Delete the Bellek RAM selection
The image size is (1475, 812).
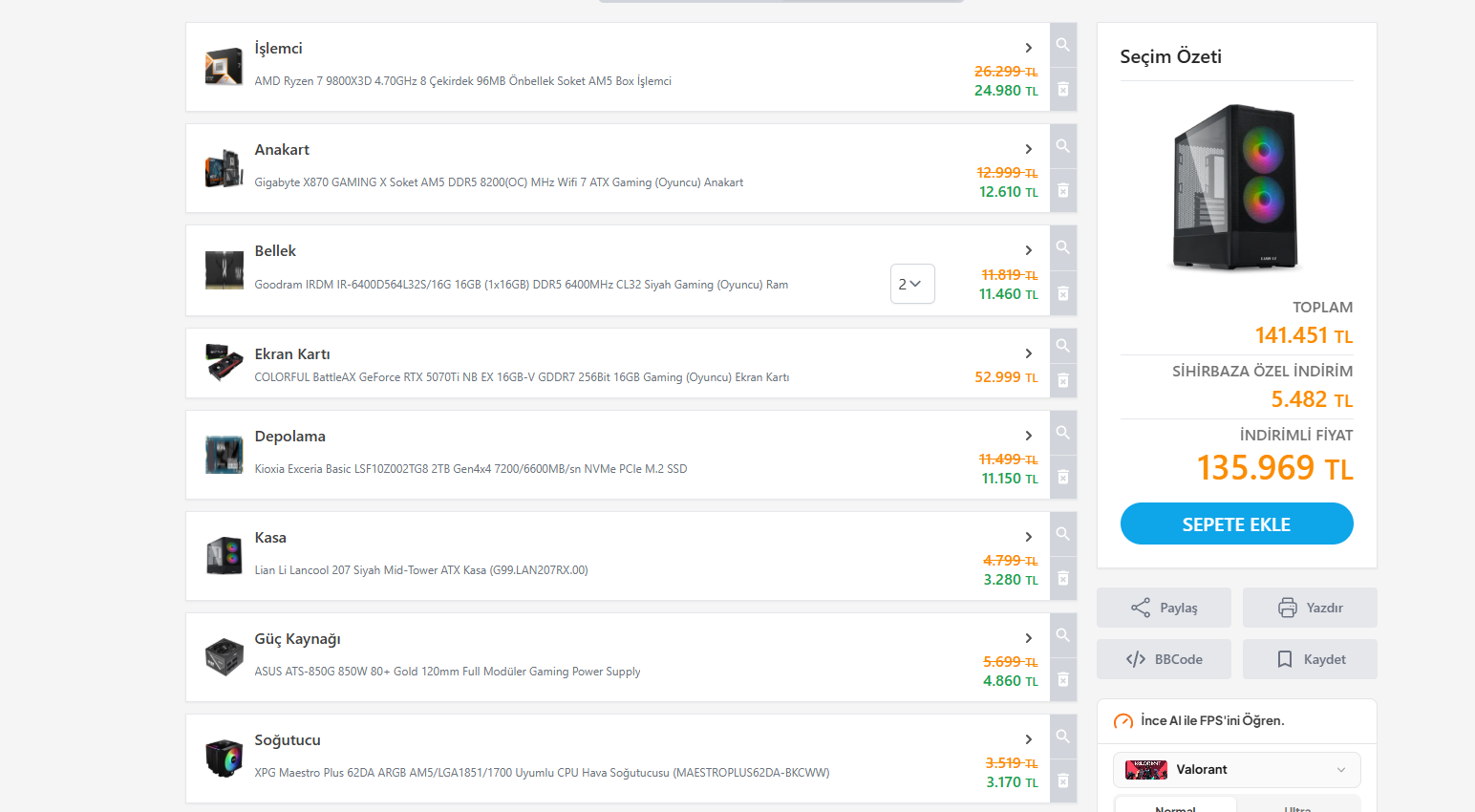click(x=1063, y=293)
